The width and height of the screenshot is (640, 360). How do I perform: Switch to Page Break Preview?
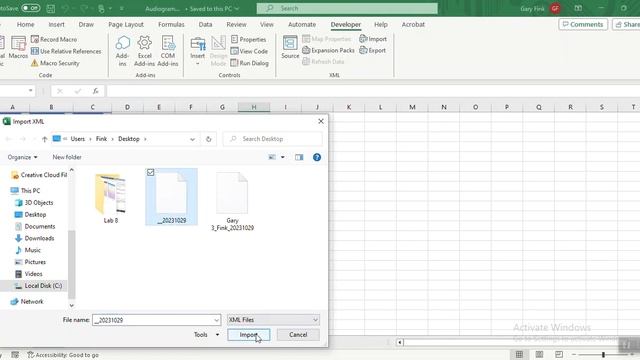(x=559, y=354)
